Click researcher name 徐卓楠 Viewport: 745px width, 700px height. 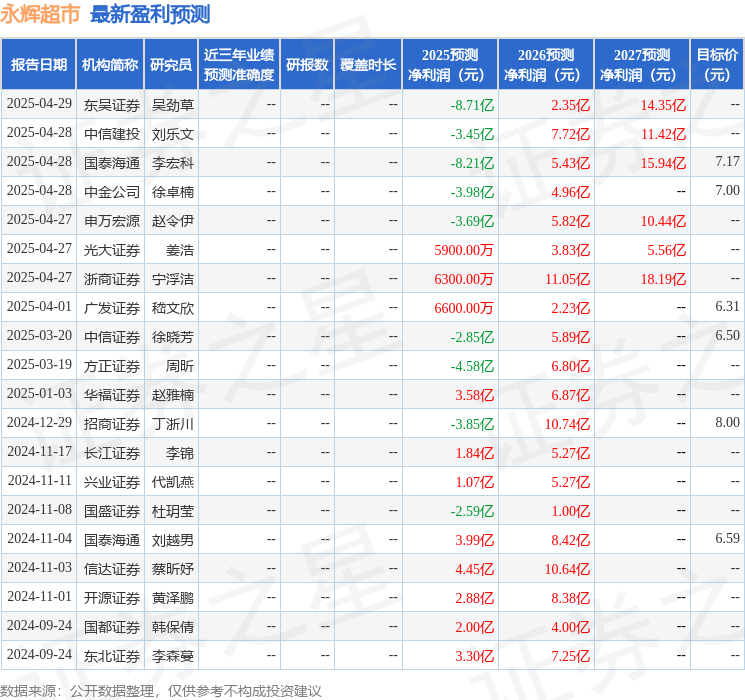[x=172, y=192]
